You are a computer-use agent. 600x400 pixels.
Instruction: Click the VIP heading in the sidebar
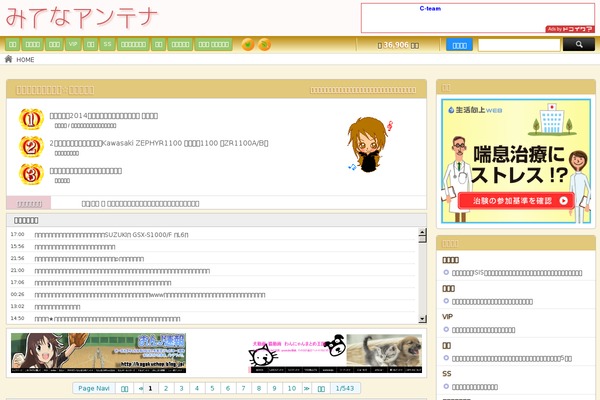click(447, 317)
